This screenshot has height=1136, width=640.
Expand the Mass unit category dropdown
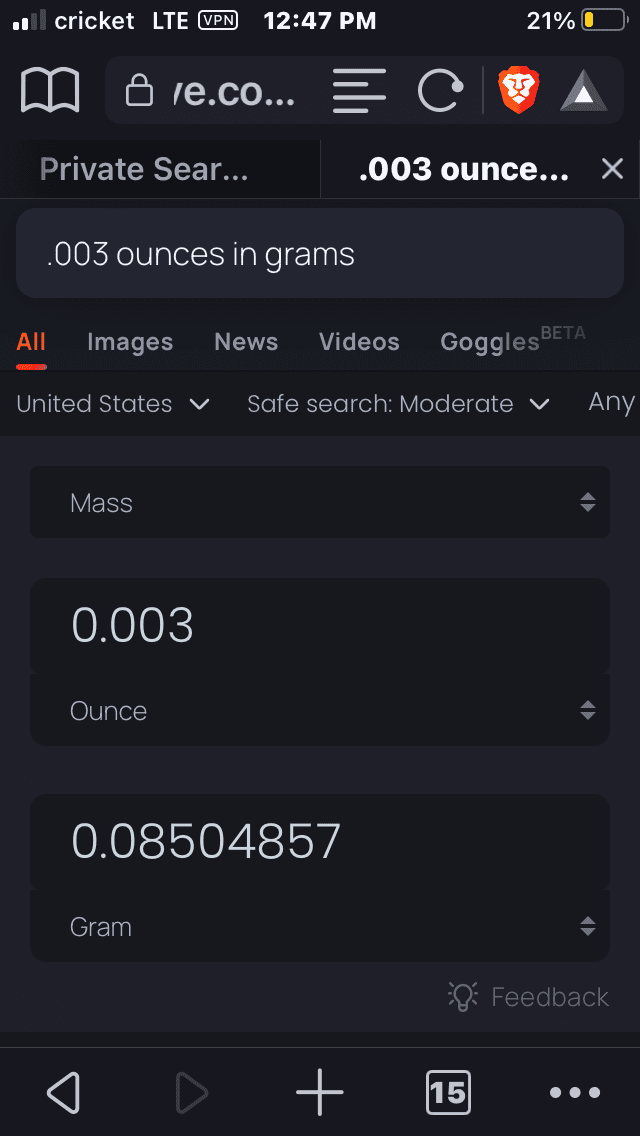[x=320, y=503]
